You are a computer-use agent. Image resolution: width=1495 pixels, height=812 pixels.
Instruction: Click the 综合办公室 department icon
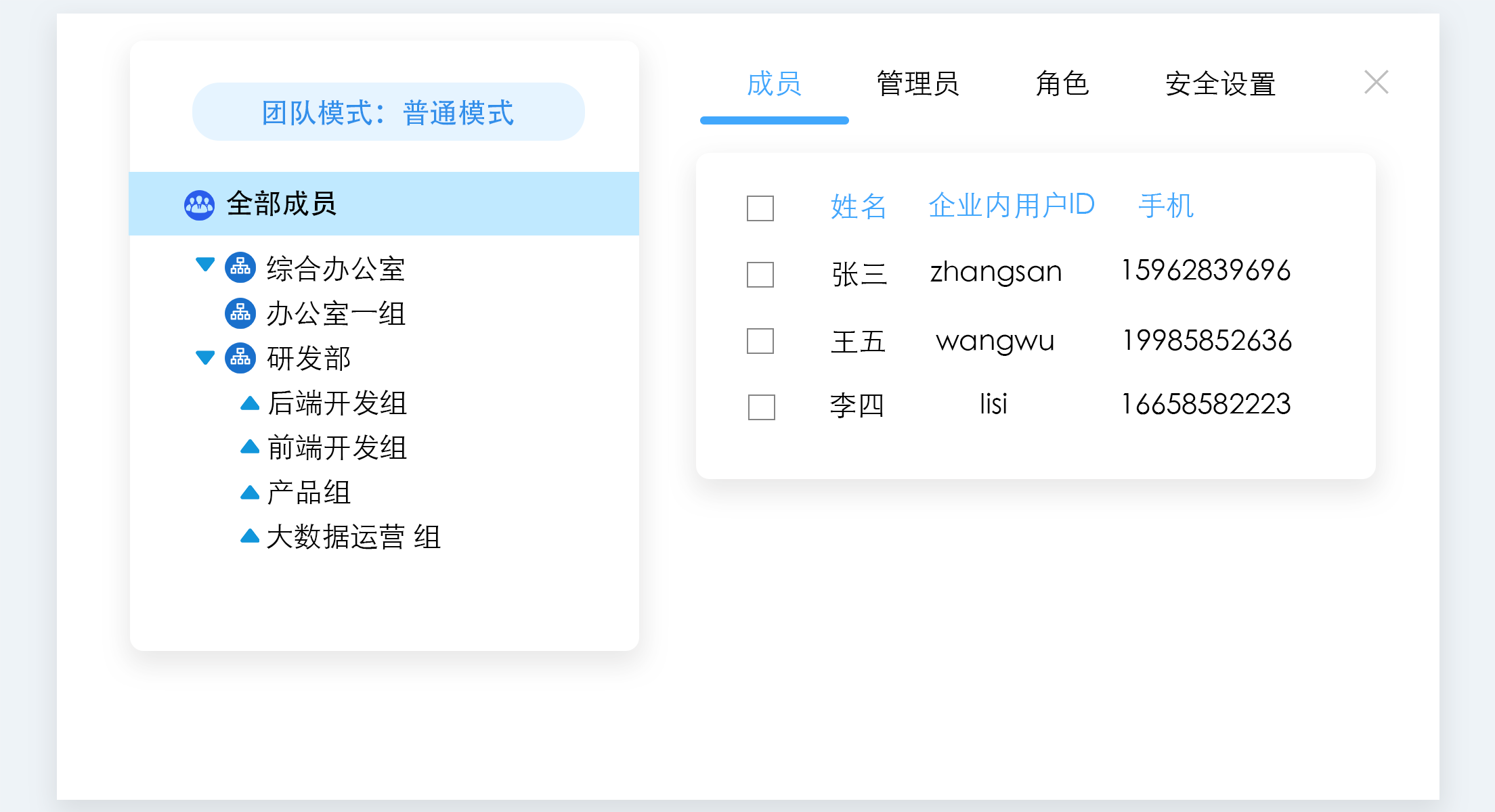coord(240,268)
